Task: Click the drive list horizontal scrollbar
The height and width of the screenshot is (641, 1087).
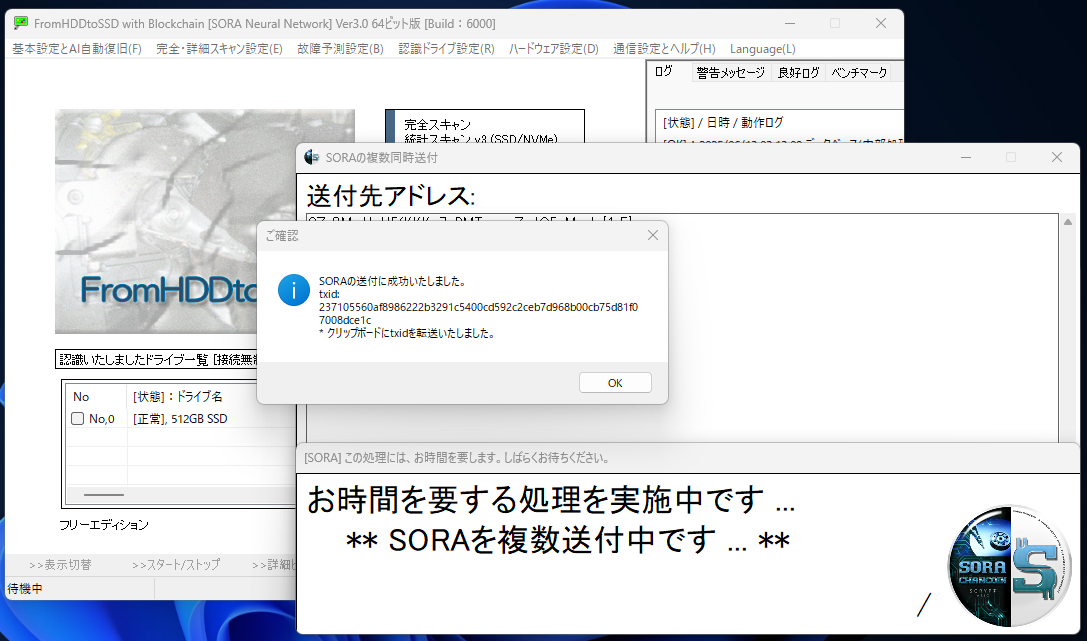Action: [x=104, y=495]
